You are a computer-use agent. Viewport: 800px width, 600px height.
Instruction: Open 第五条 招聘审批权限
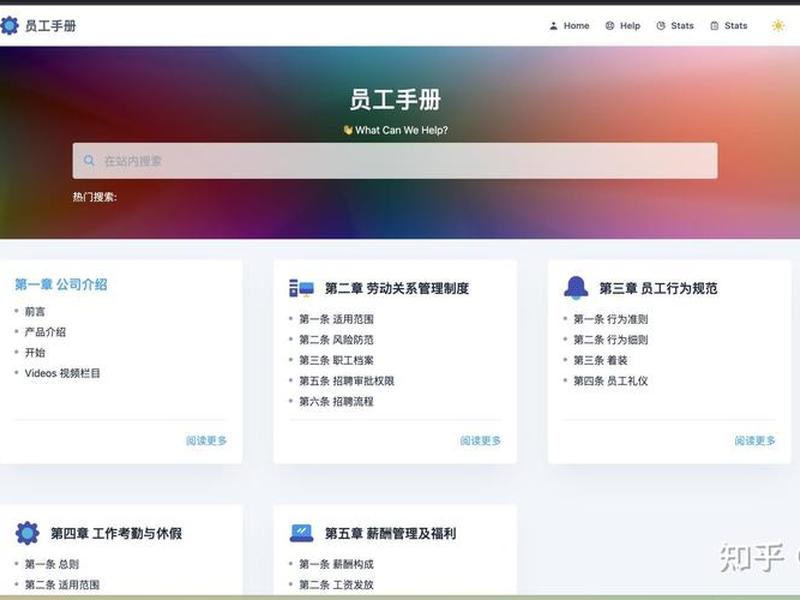click(x=346, y=381)
